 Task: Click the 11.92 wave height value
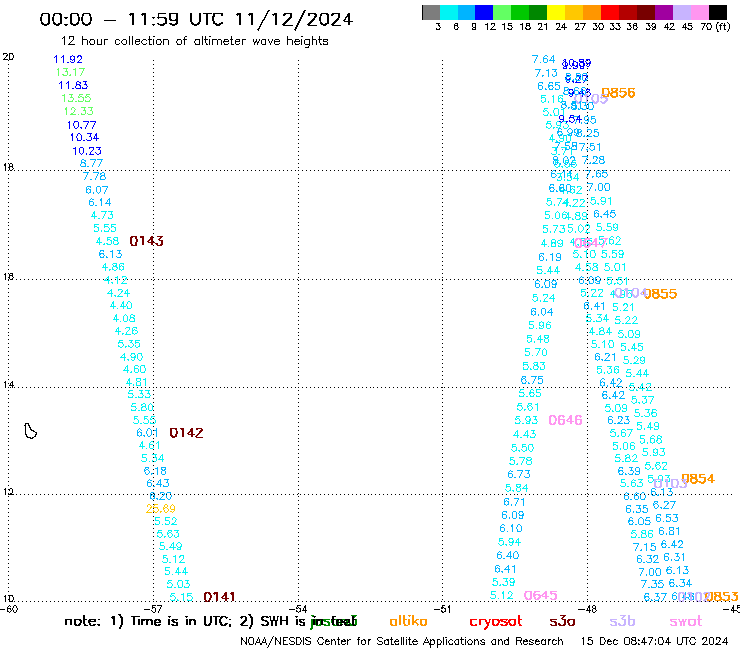(68, 59)
